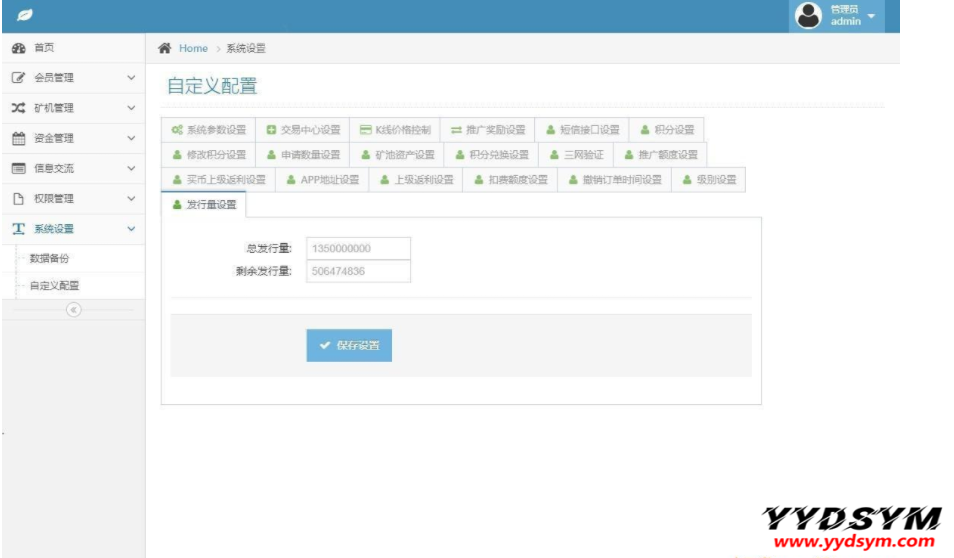Click the card icon for 信息交流

19,169
